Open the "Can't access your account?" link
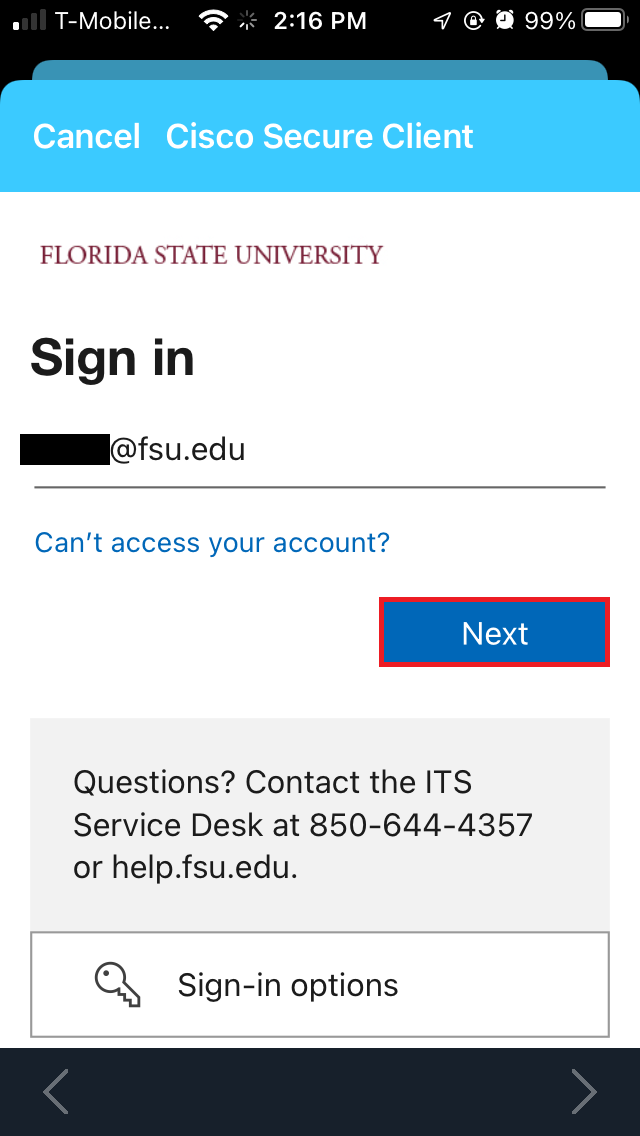This screenshot has height=1136, width=640. (x=212, y=542)
